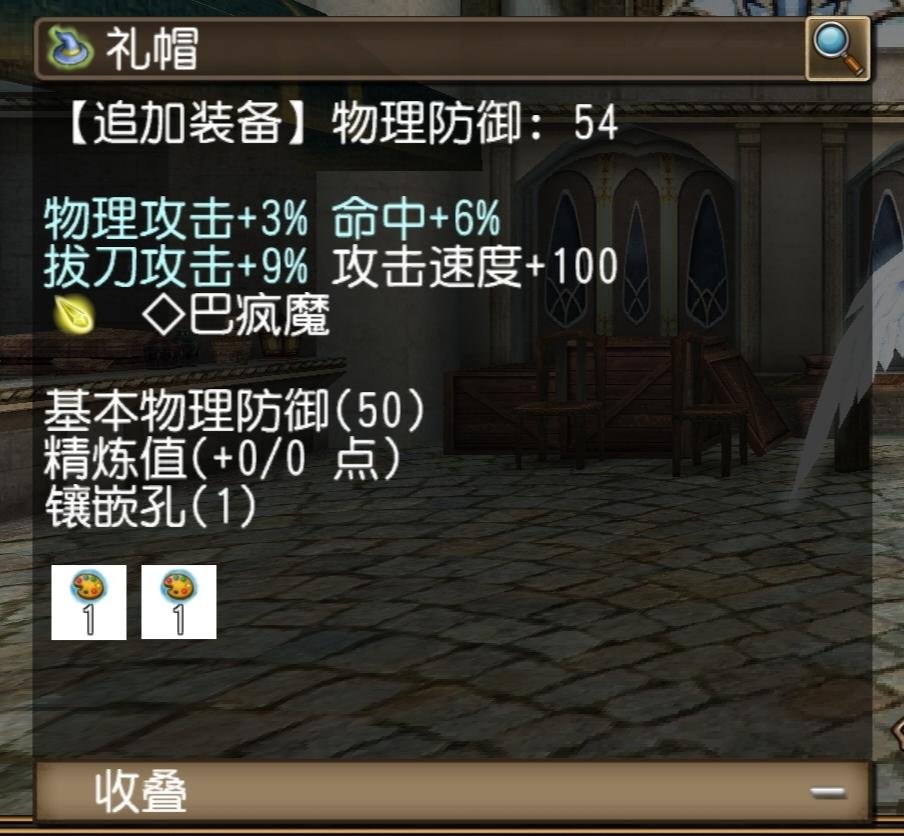The height and width of the screenshot is (836, 904).
Task: Click the 物理攻击+3% stat text
Action: [x=176, y=218]
